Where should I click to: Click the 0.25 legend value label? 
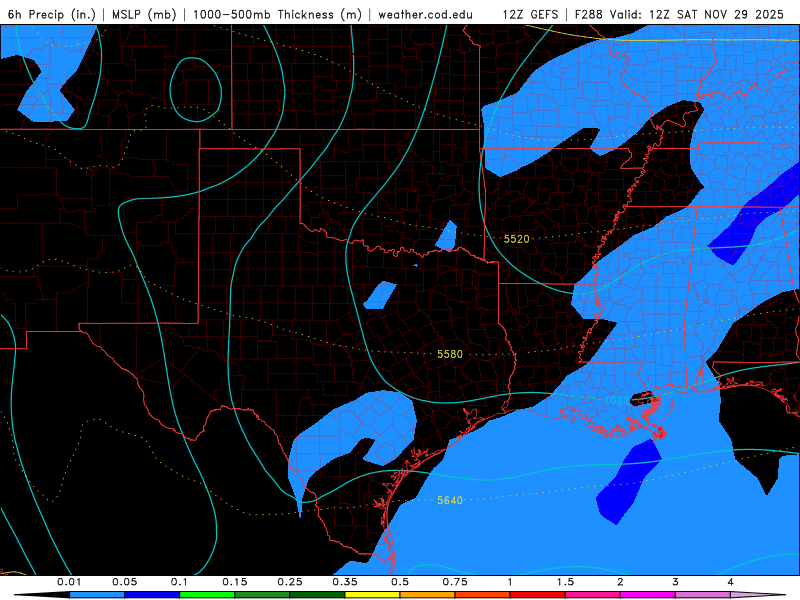[x=290, y=582]
